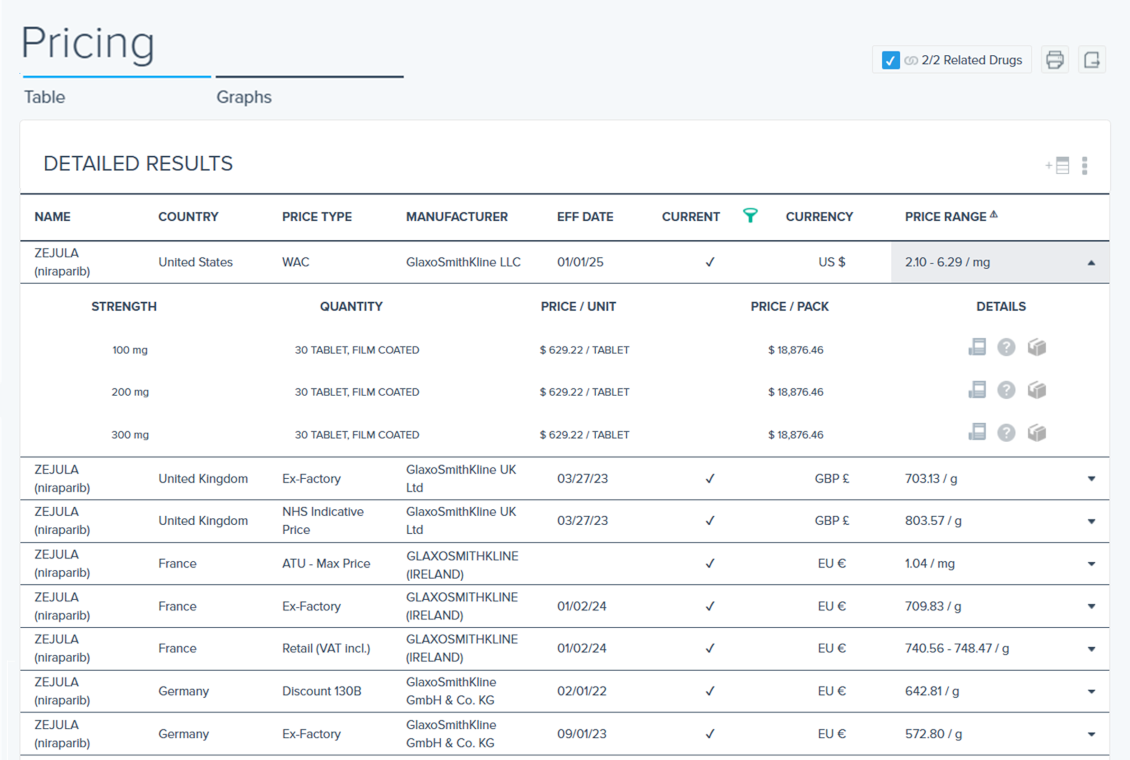Print the pricing table
Screen dimensions: 1130x760
1054,60
